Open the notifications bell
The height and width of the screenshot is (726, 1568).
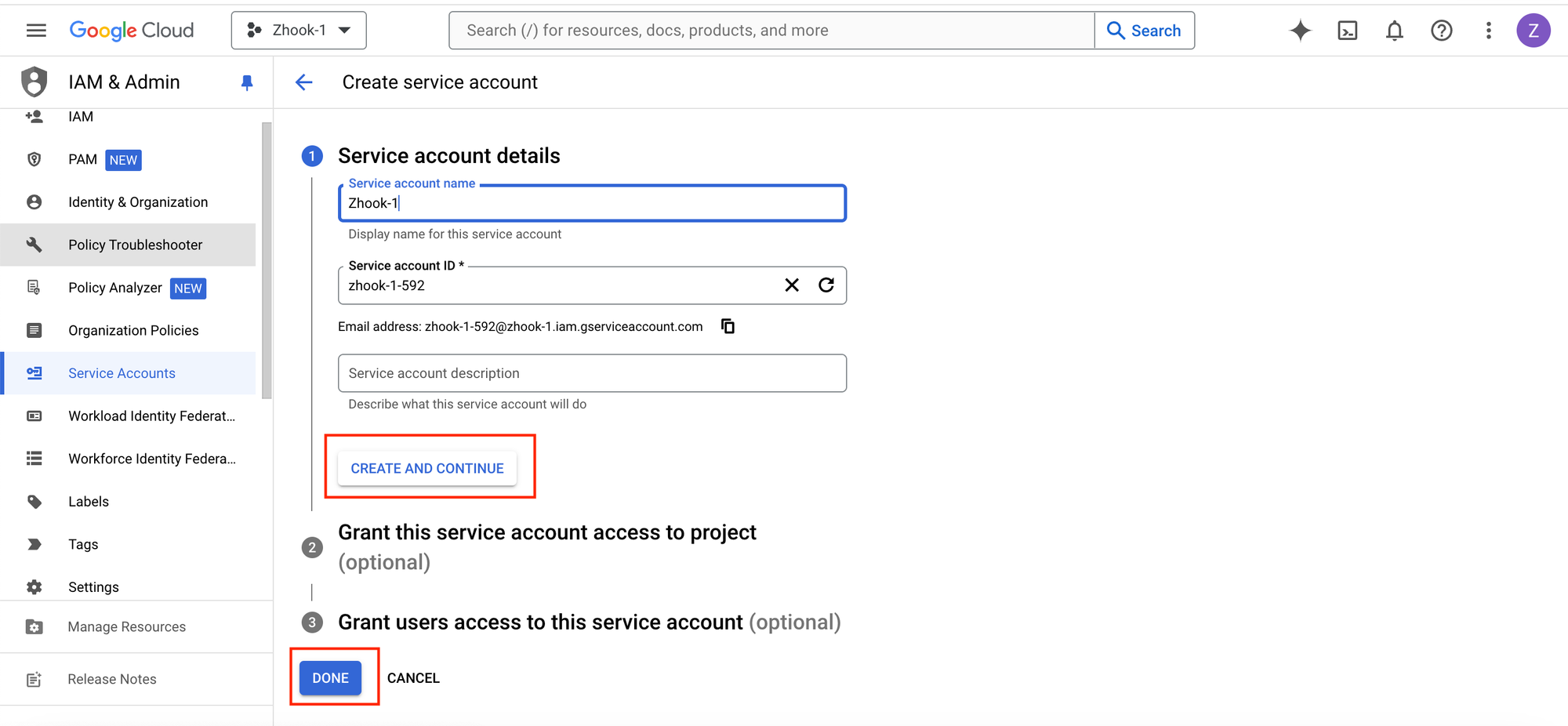tap(1394, 31)
